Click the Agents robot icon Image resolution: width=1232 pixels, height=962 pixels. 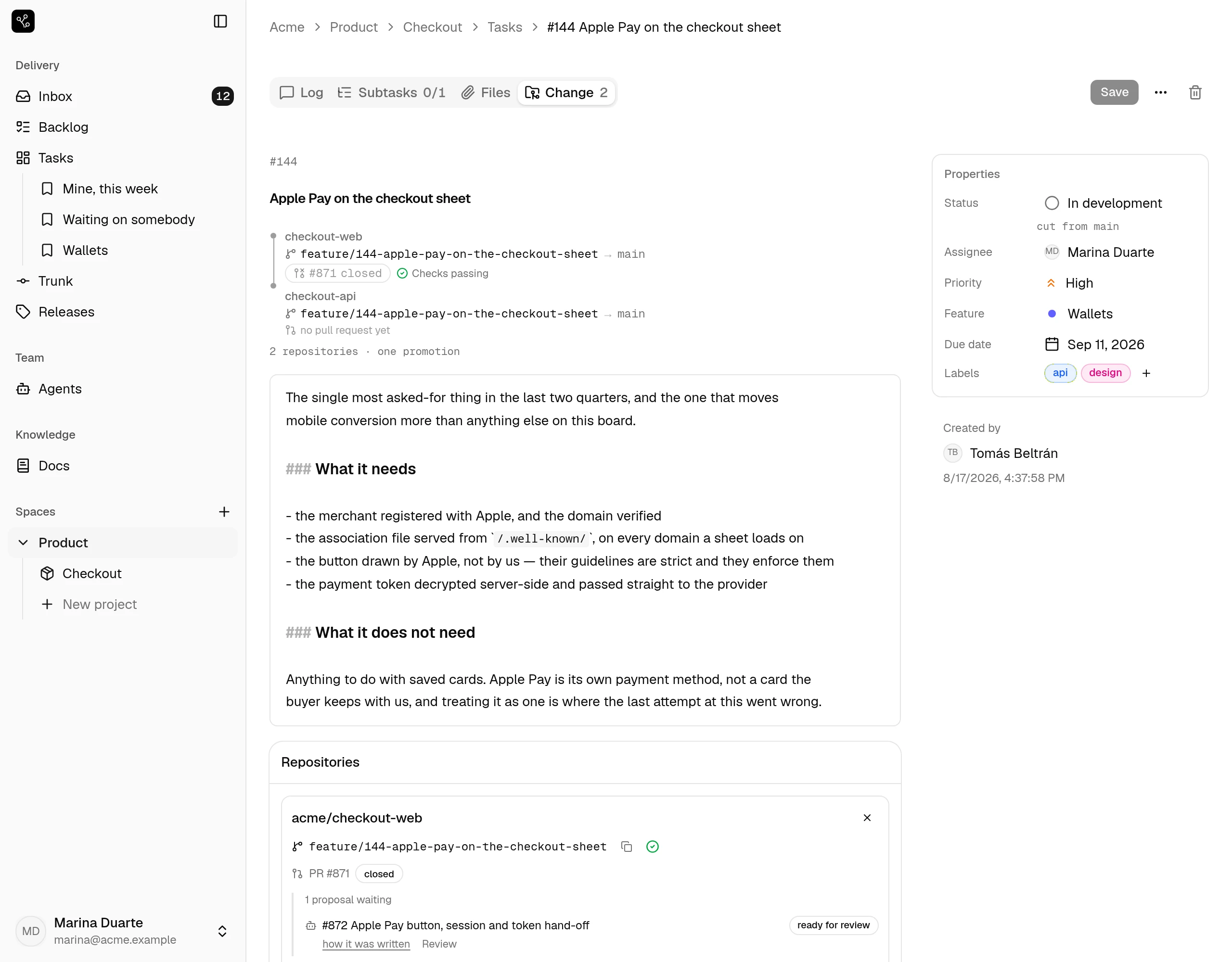23,389
